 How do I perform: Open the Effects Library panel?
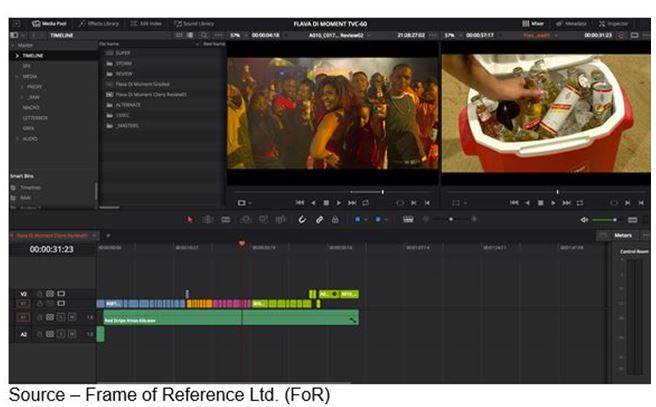click(x=99, y=24)
